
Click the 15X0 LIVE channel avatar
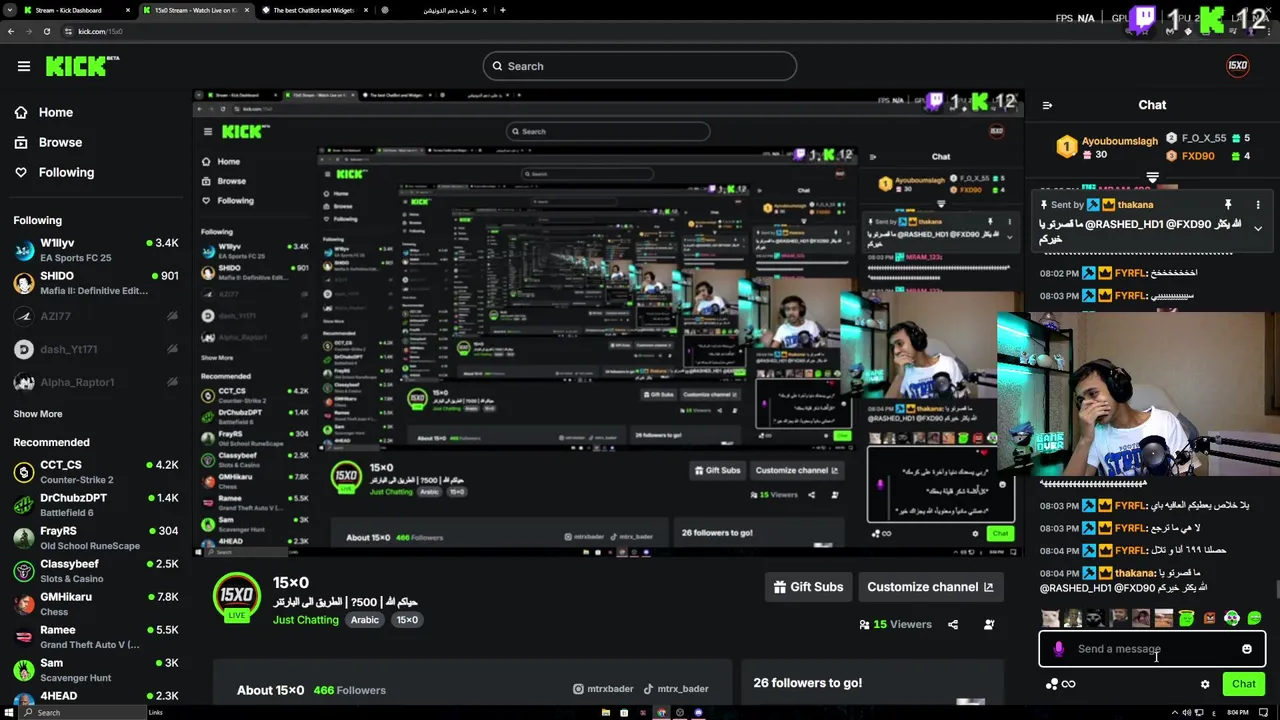point(237,596)
